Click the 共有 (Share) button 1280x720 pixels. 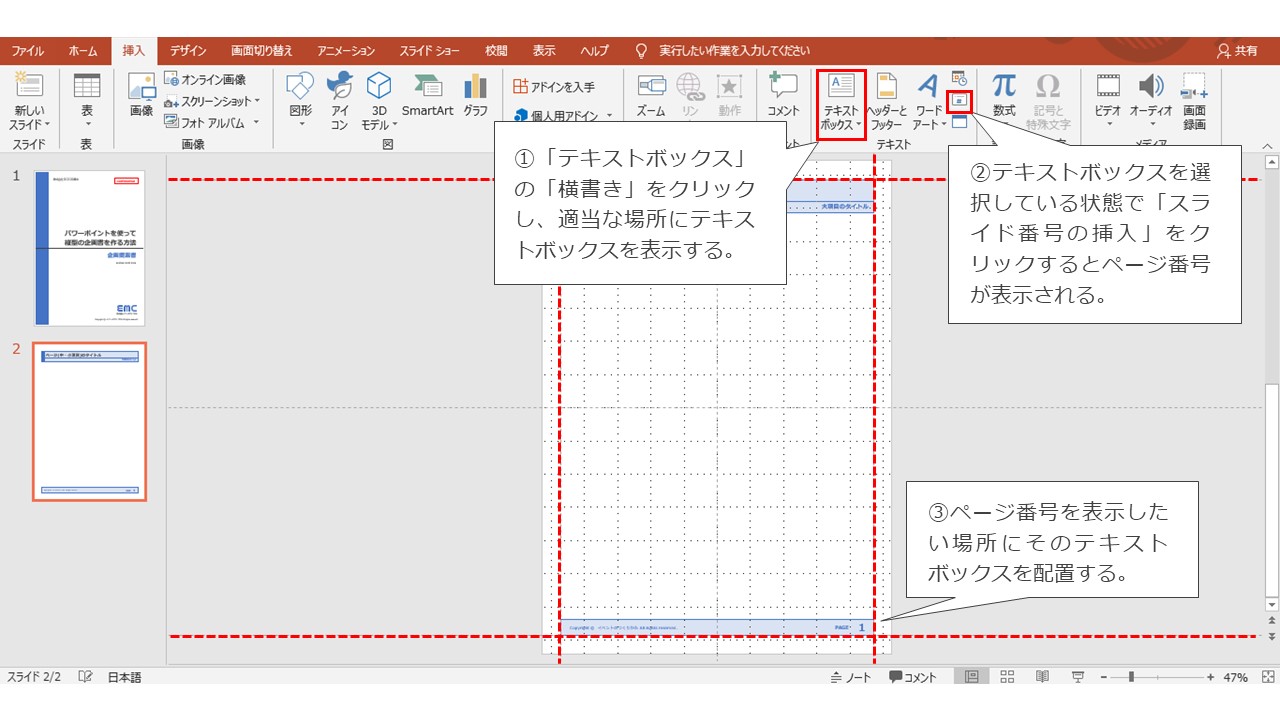click(1238, 51)
